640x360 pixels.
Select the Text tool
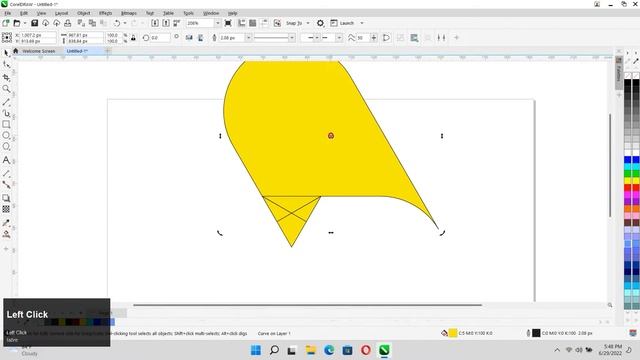click(6, 160)
